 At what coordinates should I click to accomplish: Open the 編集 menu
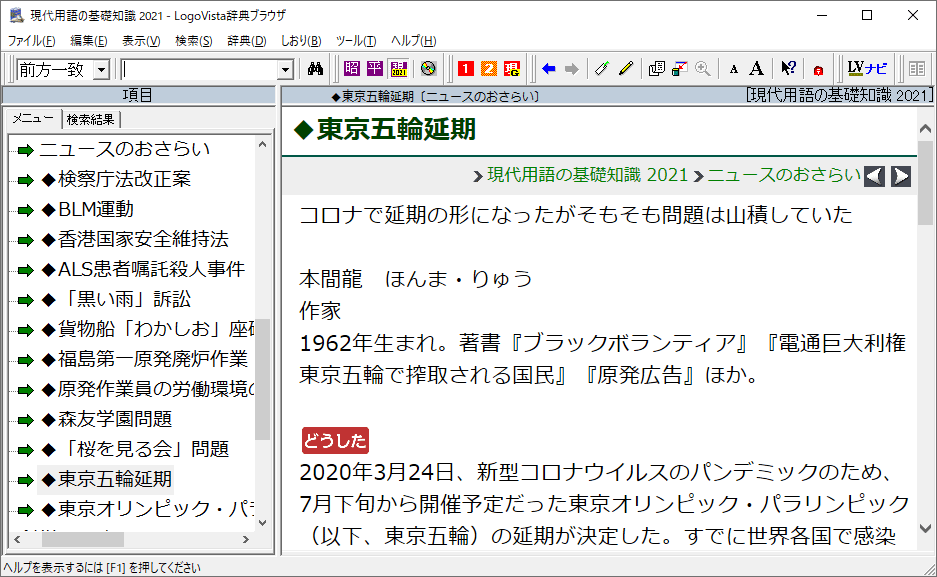pos(88,41)
